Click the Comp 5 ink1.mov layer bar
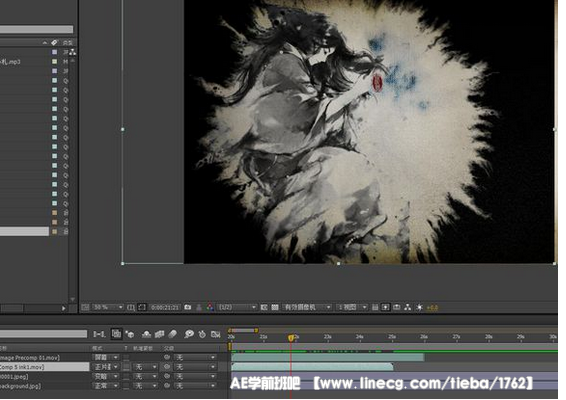The width and height of the screenshot is (566, 400). (312, 367)
